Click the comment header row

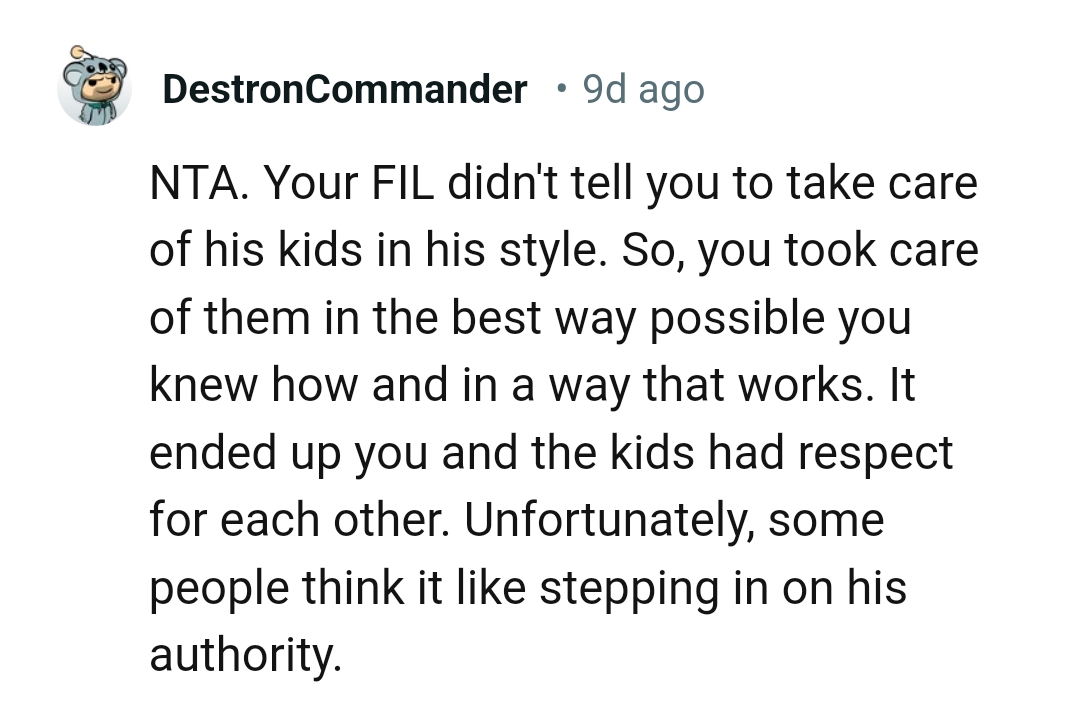point(400,90)
